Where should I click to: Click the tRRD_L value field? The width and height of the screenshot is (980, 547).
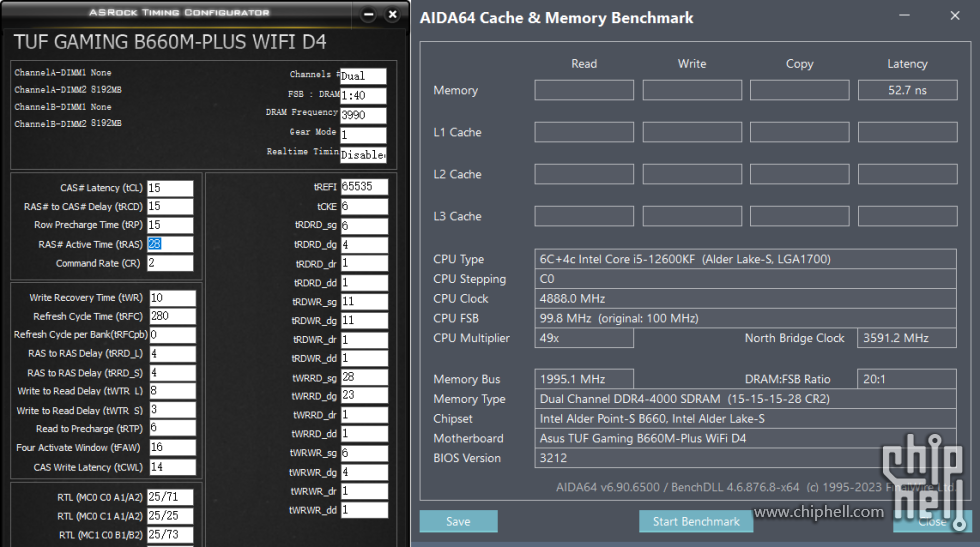[x=172, y=354]
